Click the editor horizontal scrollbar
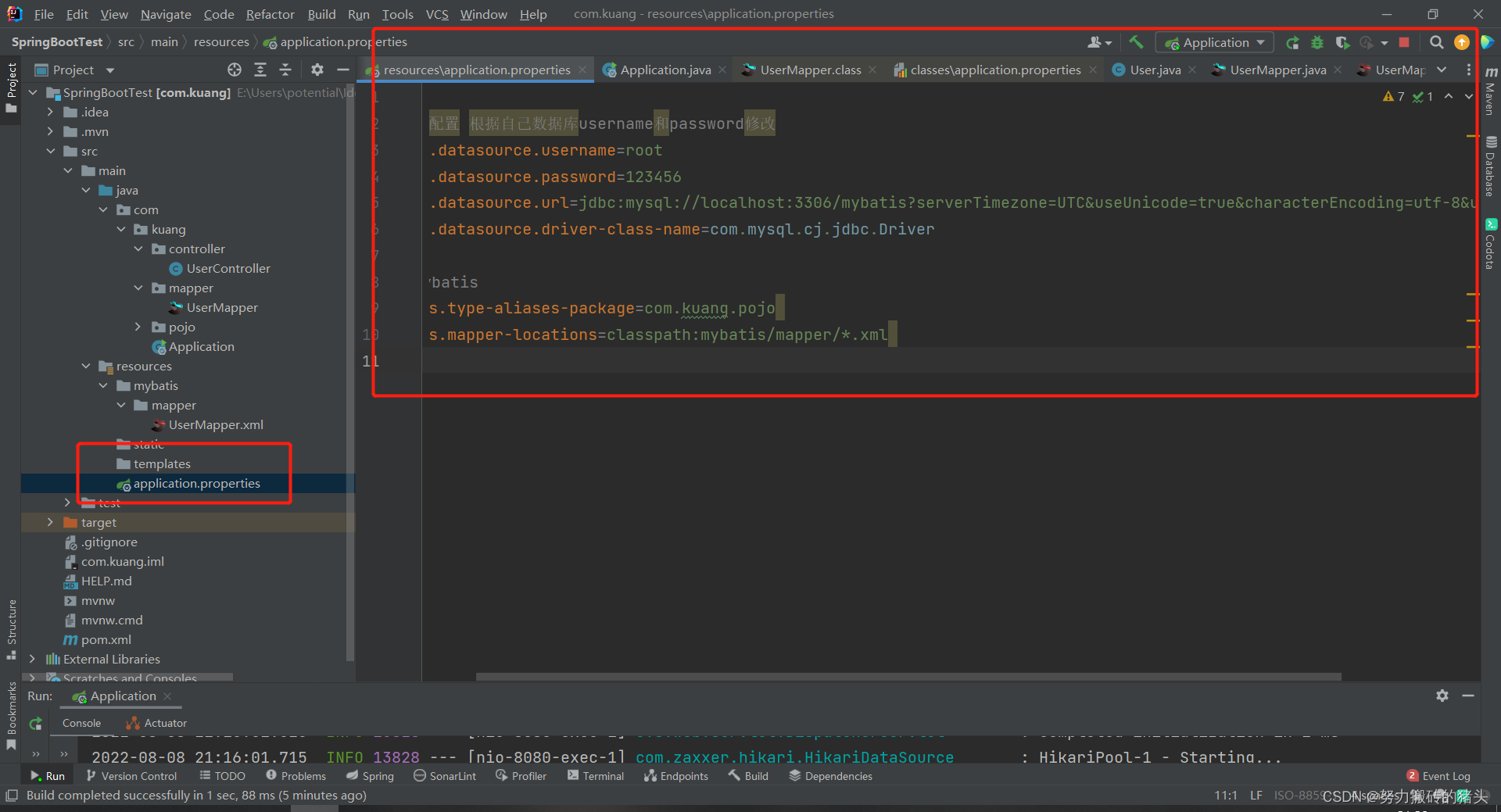 tap(908, 677)
